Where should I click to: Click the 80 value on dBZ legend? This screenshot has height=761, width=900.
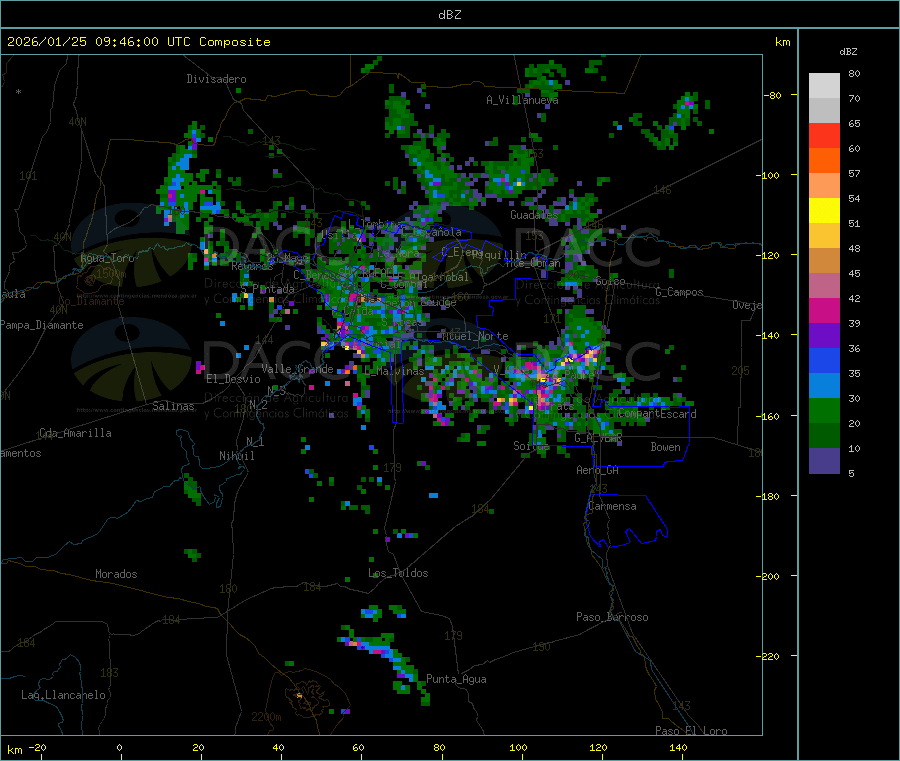tap(854, 73)
